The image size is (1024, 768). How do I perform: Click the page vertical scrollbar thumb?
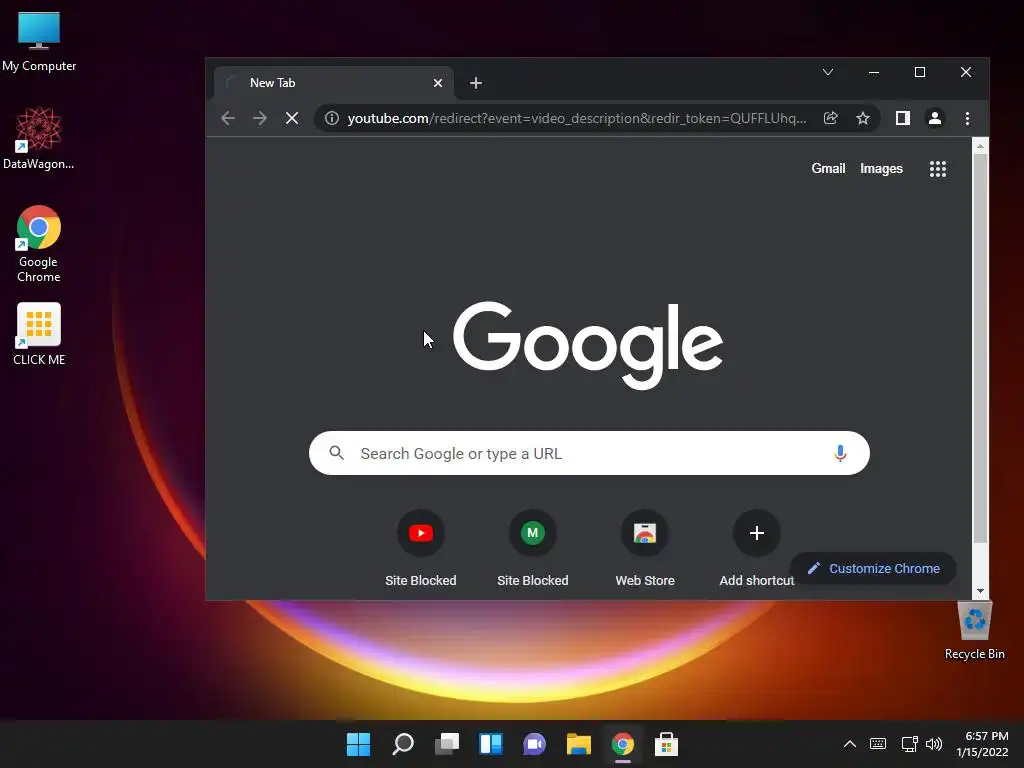[980, 347]
